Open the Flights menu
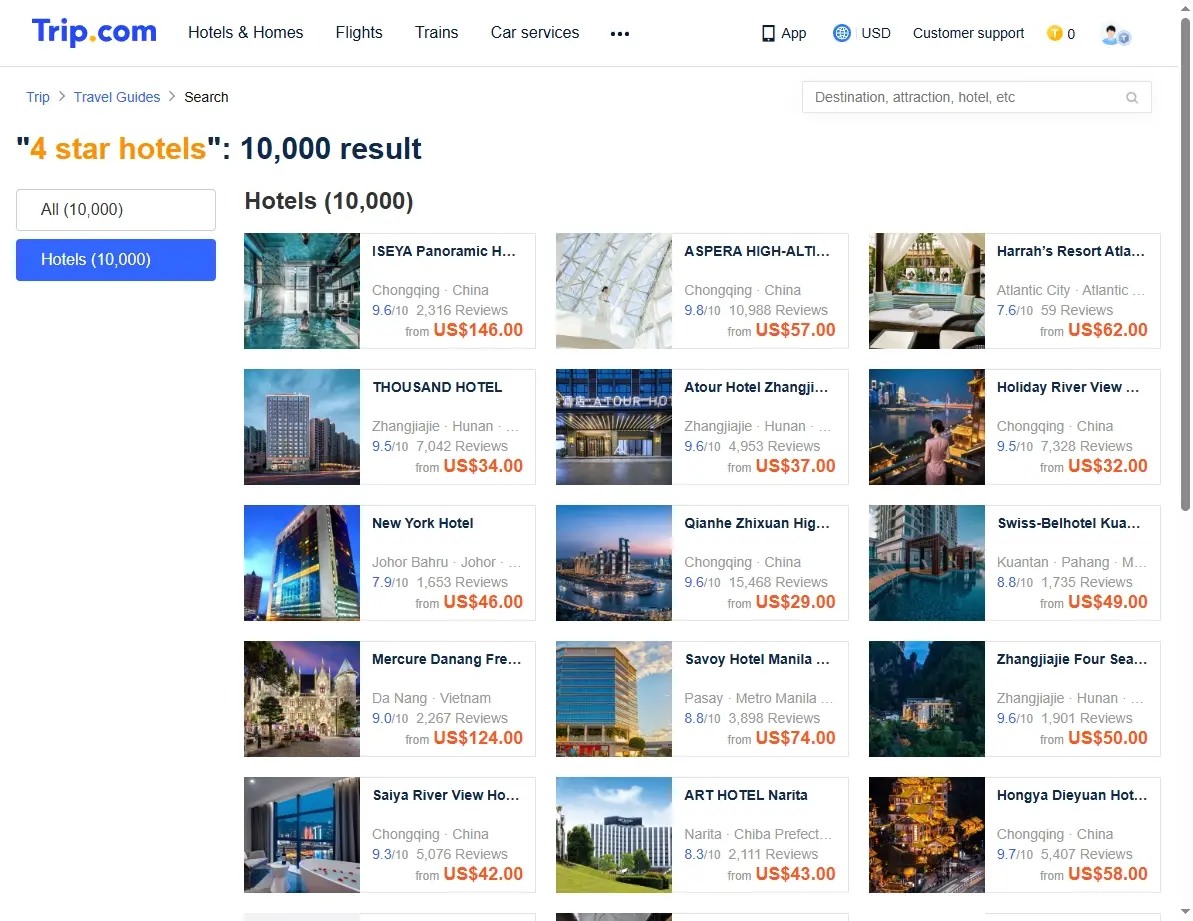Screen dimensions: 1193x921 coord(359,33)
